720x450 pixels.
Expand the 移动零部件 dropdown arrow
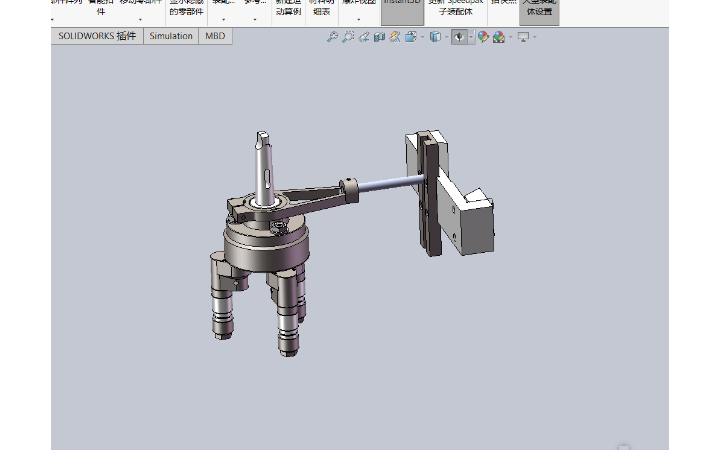(x=140, y=20)
